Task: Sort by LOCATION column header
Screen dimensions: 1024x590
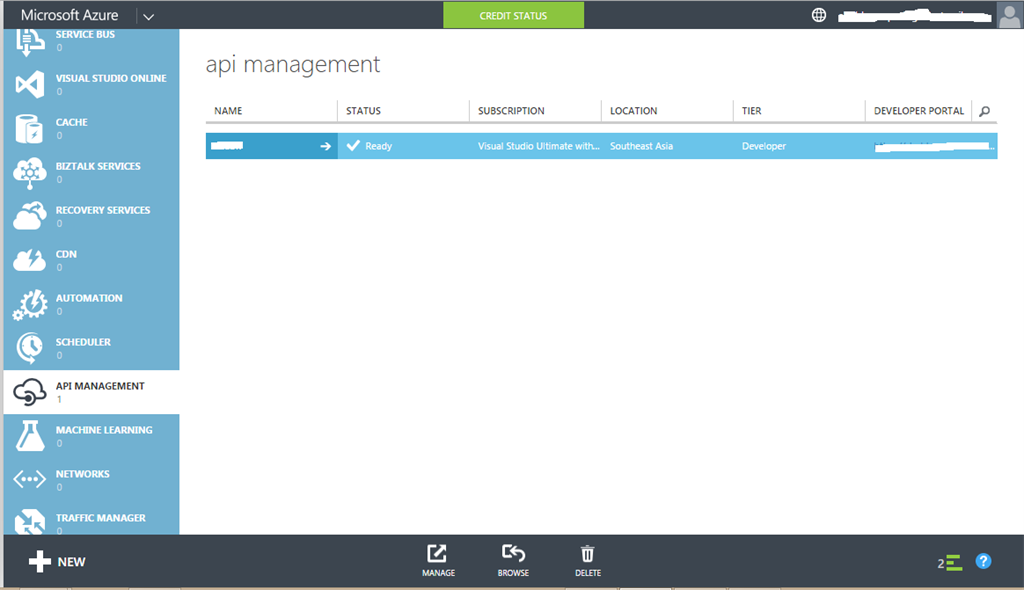Action: (x=633, y=111)
